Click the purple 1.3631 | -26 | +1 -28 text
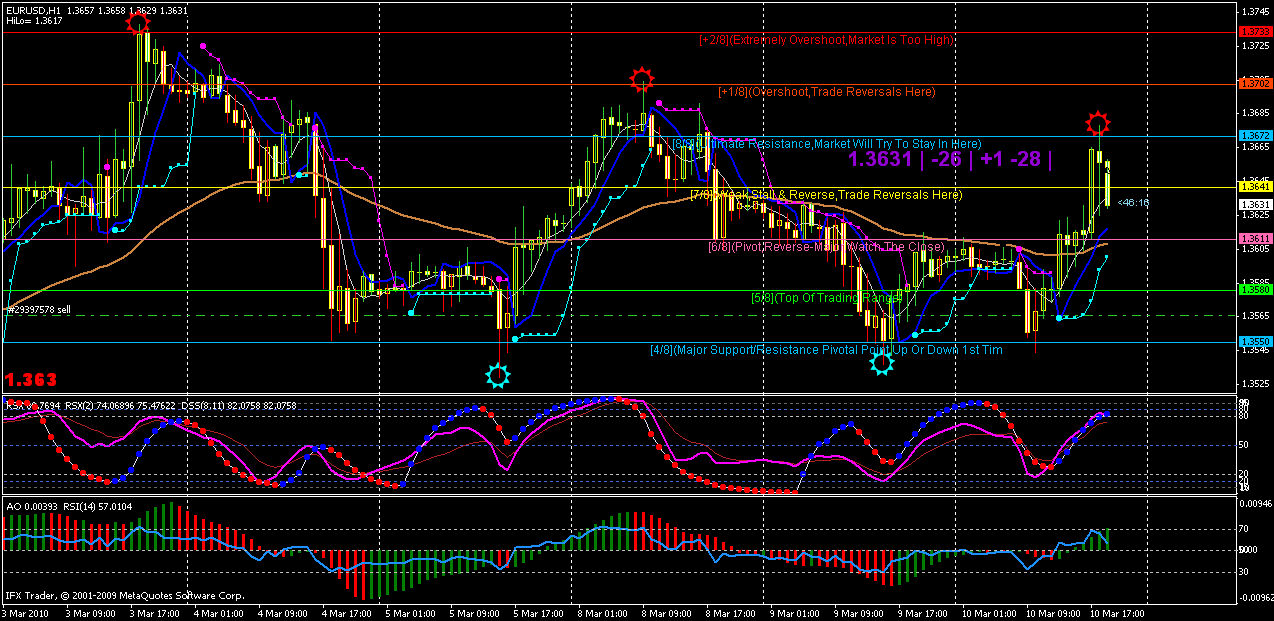The height and width of the screenshot is (621, 1274). 950,159
